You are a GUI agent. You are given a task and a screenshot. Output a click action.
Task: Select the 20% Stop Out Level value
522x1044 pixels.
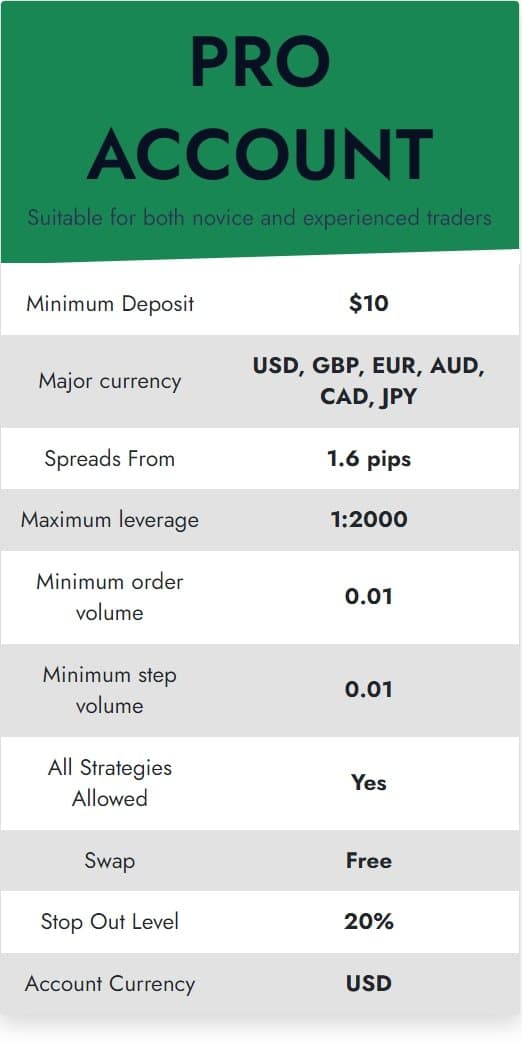(x=368, y=921)
